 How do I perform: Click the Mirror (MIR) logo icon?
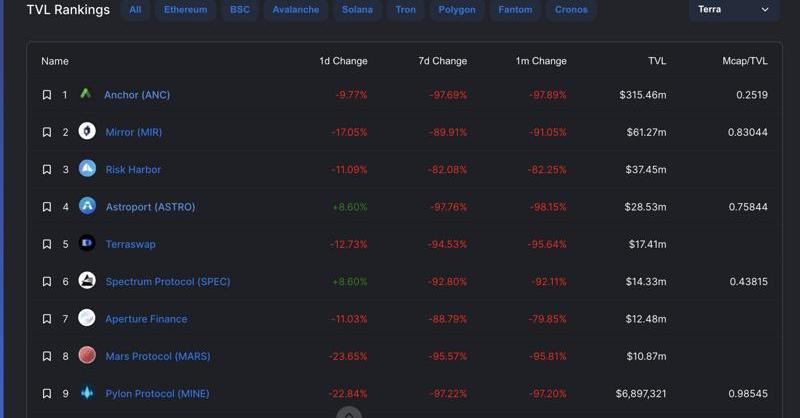pos(87,132)
